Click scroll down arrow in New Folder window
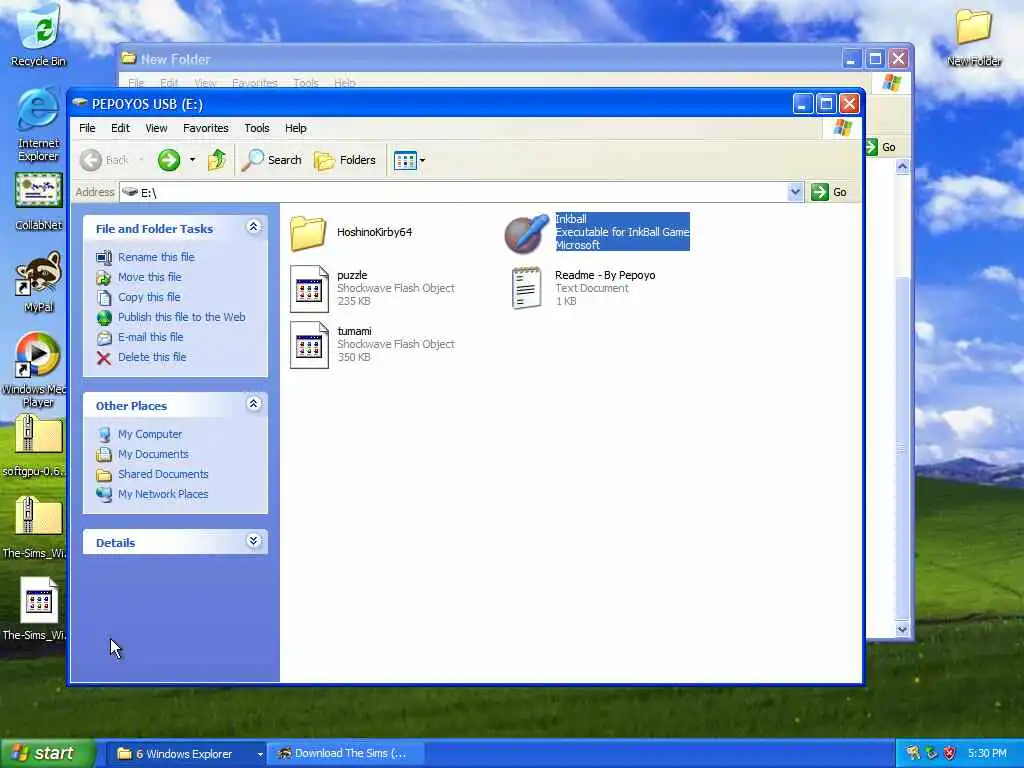Image resolution: width=1024 pixels, height=768 pixels. 902,630
